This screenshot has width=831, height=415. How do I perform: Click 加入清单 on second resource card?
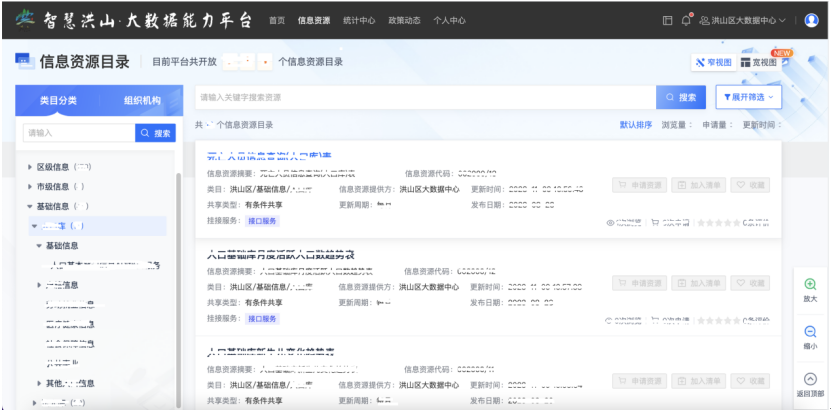(x=699, y=283)
